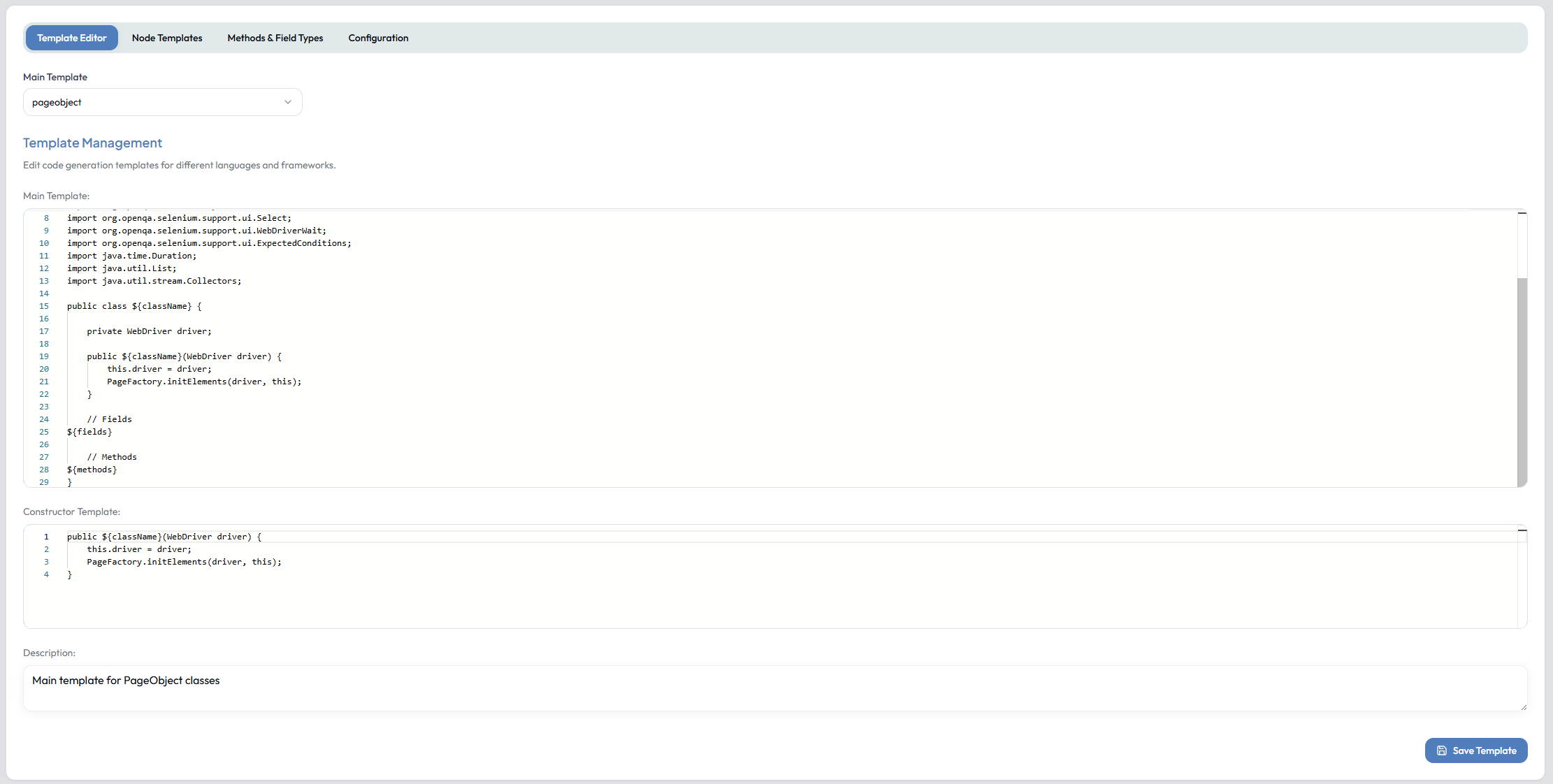Click the ExpectedConditions import line

pos(209,243)
